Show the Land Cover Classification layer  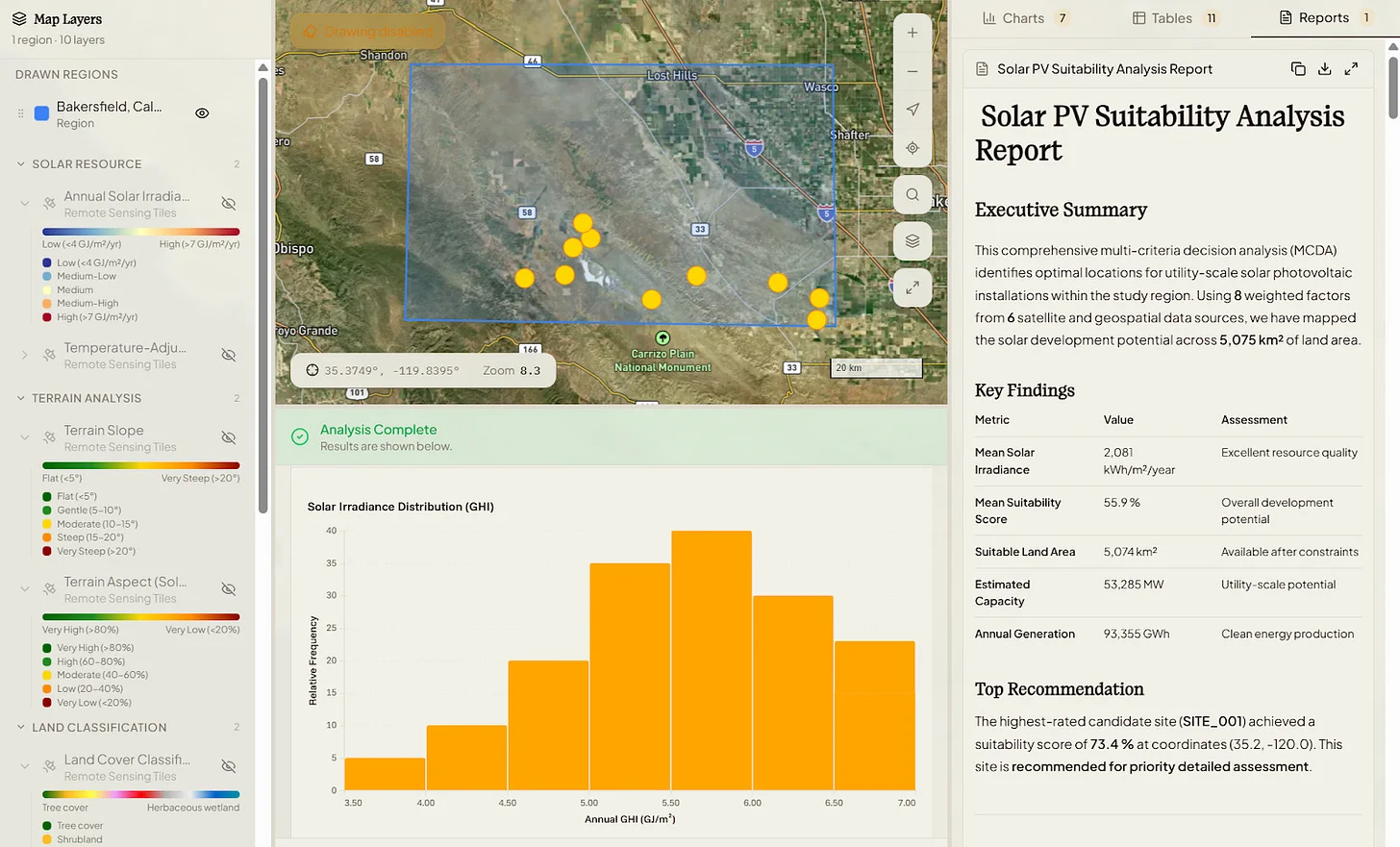click(229, 765)
